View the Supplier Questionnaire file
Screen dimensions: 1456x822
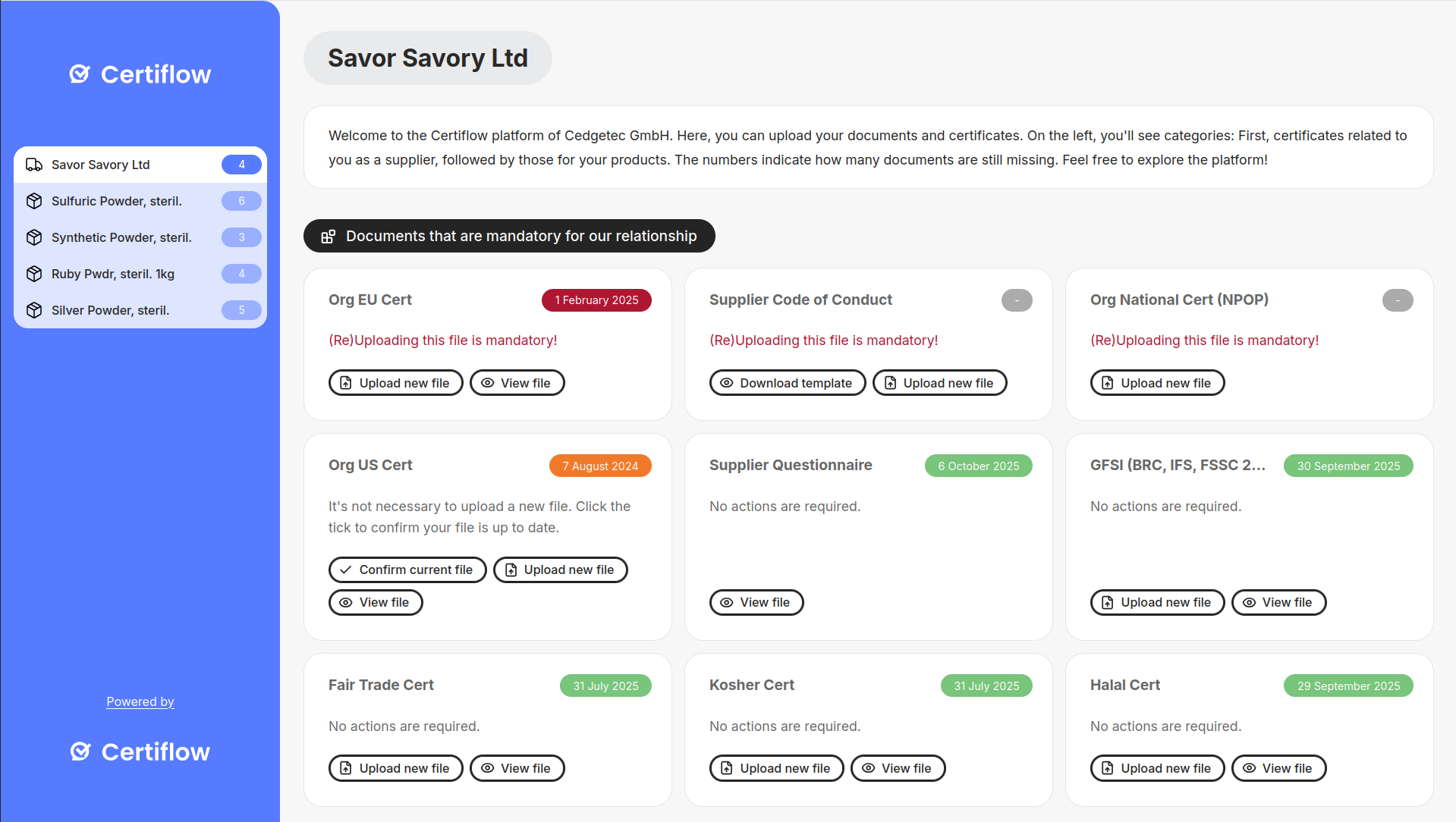[x=756, y=602]
